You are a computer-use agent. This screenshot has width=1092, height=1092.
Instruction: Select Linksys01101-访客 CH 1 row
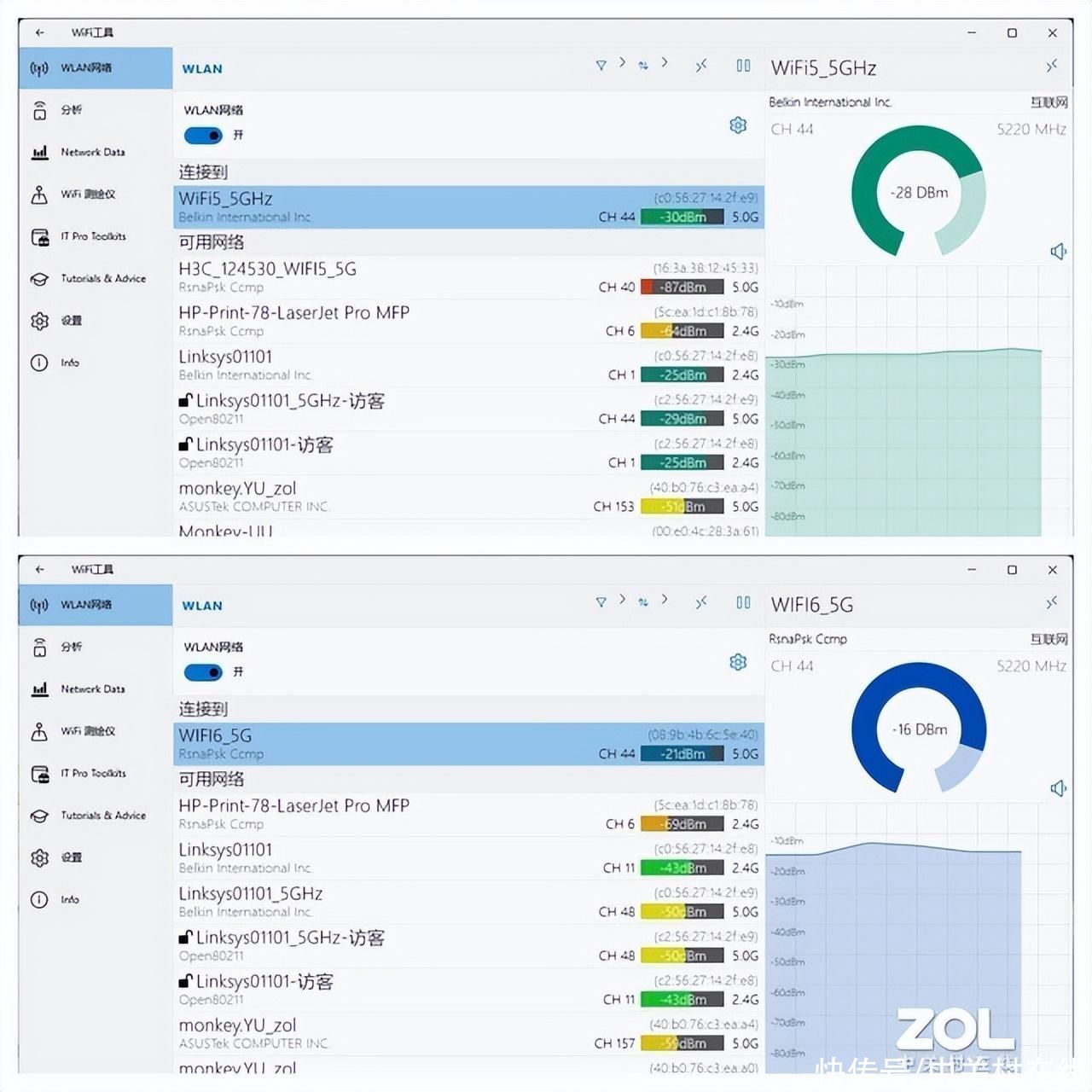pos(468,453)
